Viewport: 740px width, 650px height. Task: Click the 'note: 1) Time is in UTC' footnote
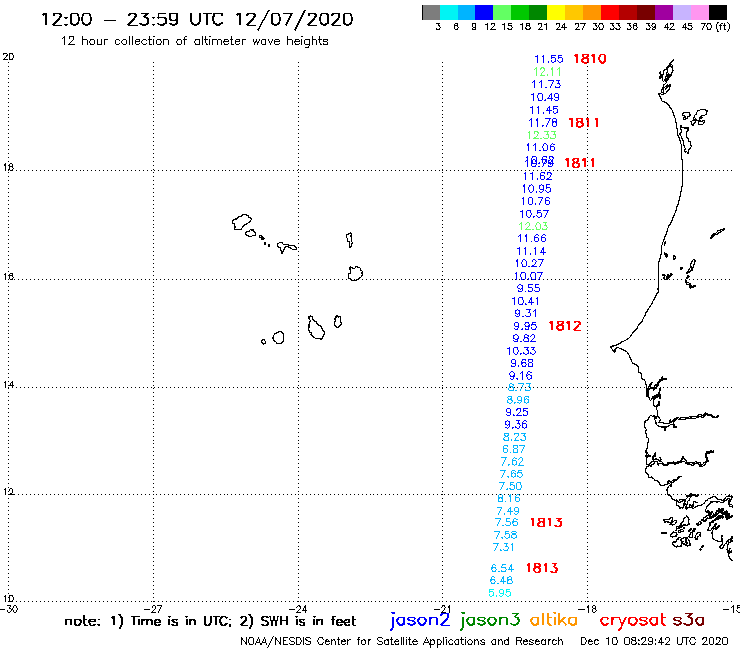pos(148,621)
